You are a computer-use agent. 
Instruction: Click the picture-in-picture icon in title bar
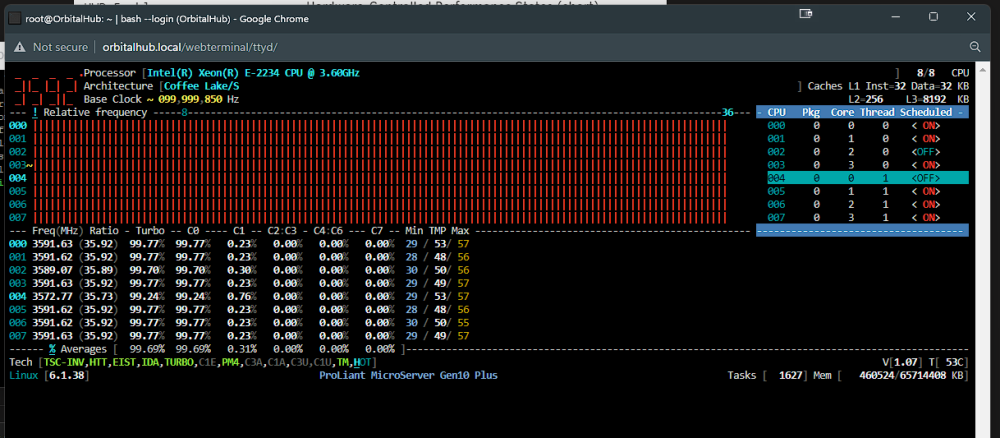tap(806, 14)
